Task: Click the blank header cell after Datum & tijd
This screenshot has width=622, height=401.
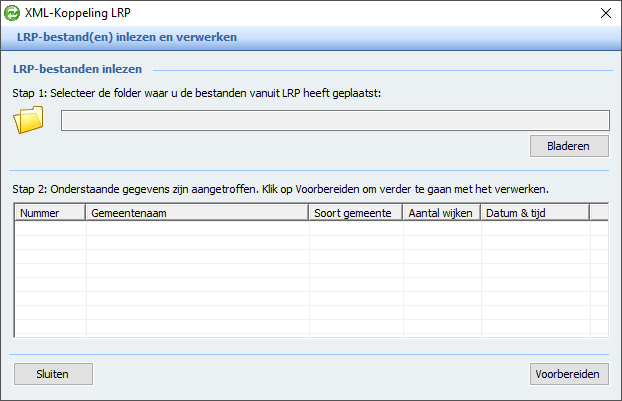Action: coord(599,213)
